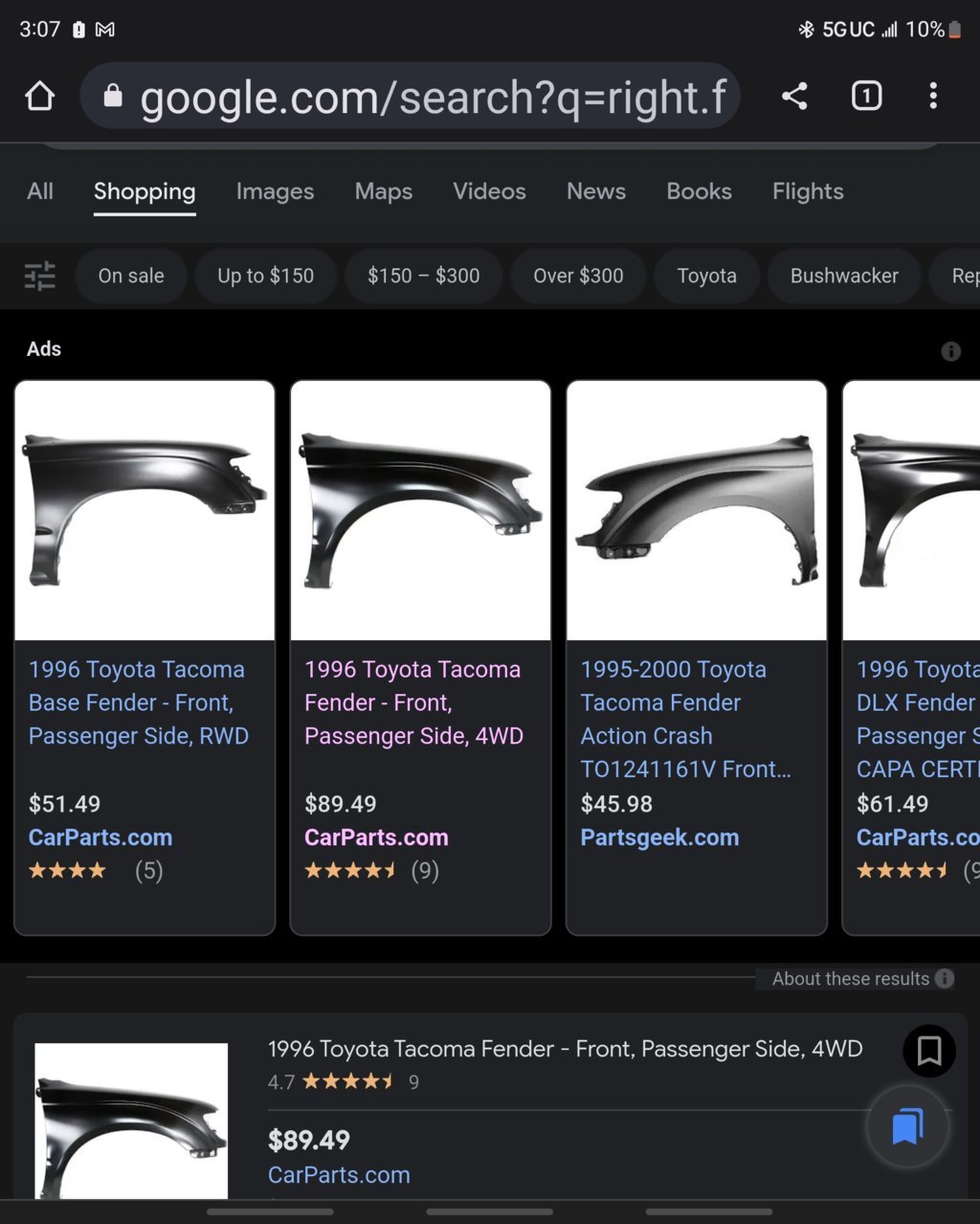The height and width of the screenshot is (1224, 980).
Task: Switch to the News tab
Action: pos(596,191)
